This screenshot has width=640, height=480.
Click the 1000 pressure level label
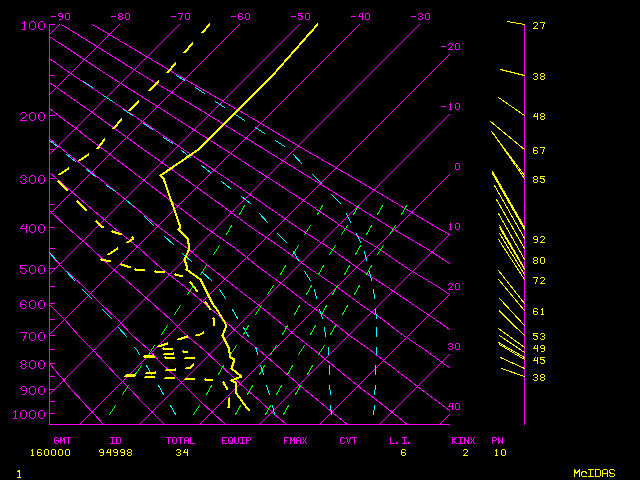click(31, 415)
